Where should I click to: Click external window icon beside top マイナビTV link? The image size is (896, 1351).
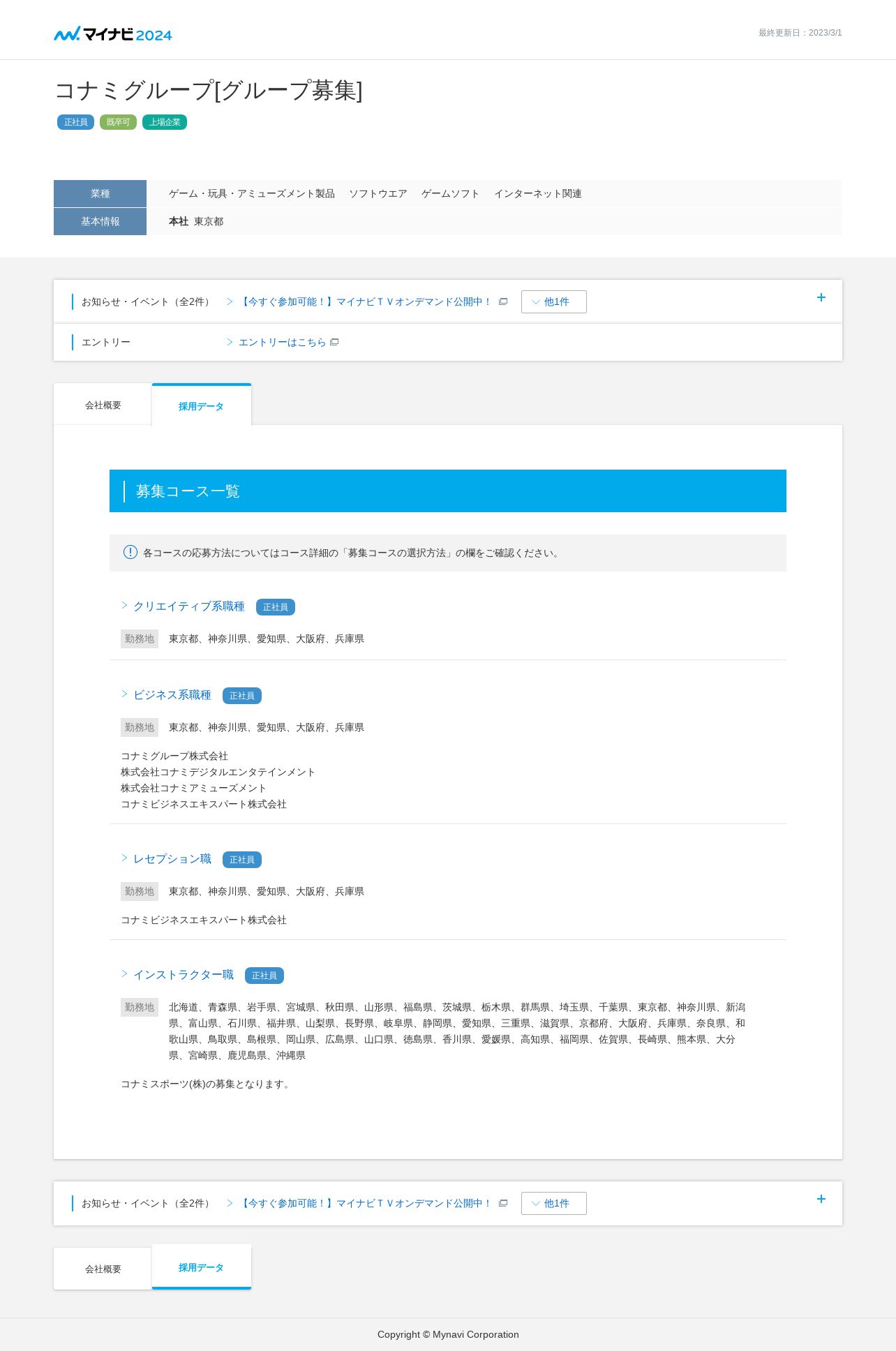pos(503,301)
